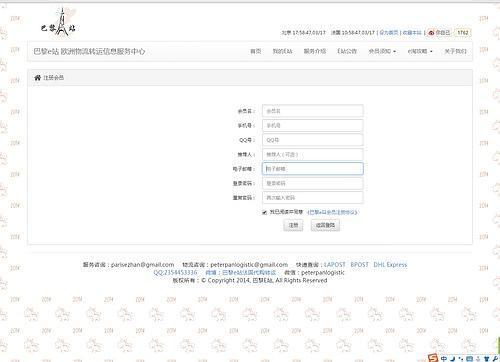The height and width of the screenshot is (362, 500).
Task: Expand the e站攻略 dropdown menu
Action: pos(420,51)
